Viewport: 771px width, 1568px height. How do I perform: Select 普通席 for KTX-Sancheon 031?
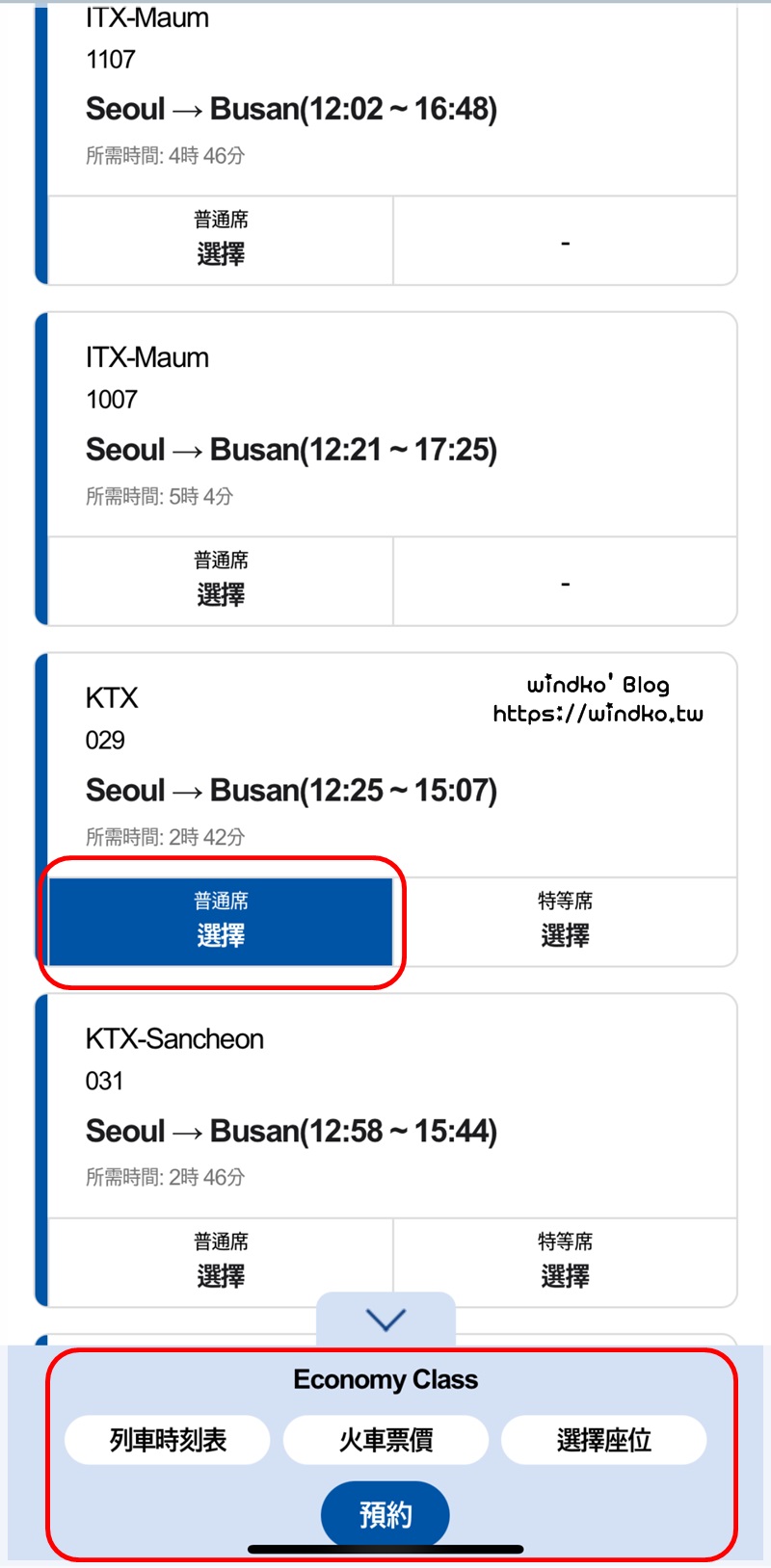[221, 1263]
